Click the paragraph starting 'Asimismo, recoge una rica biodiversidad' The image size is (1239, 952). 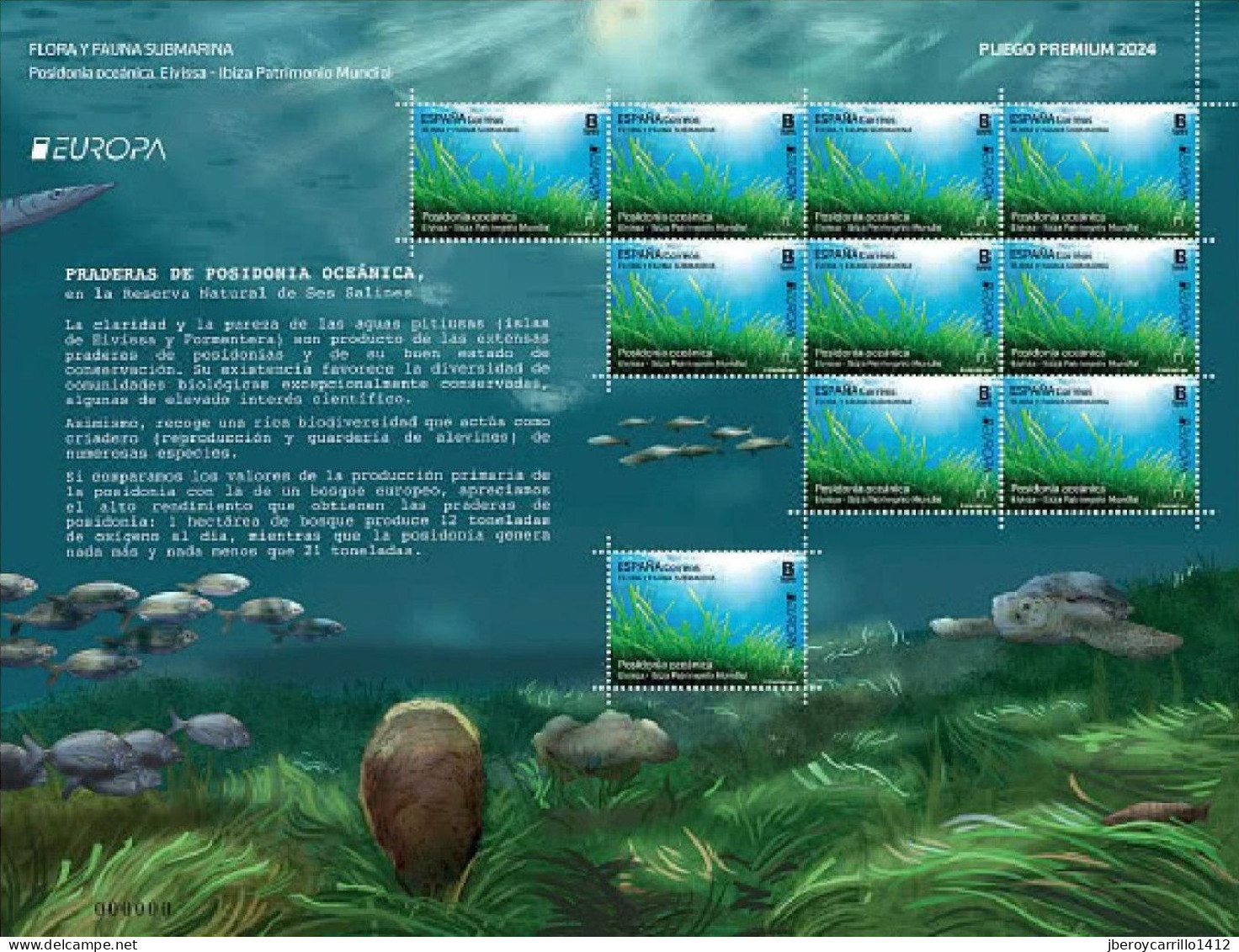click(307, 437)
